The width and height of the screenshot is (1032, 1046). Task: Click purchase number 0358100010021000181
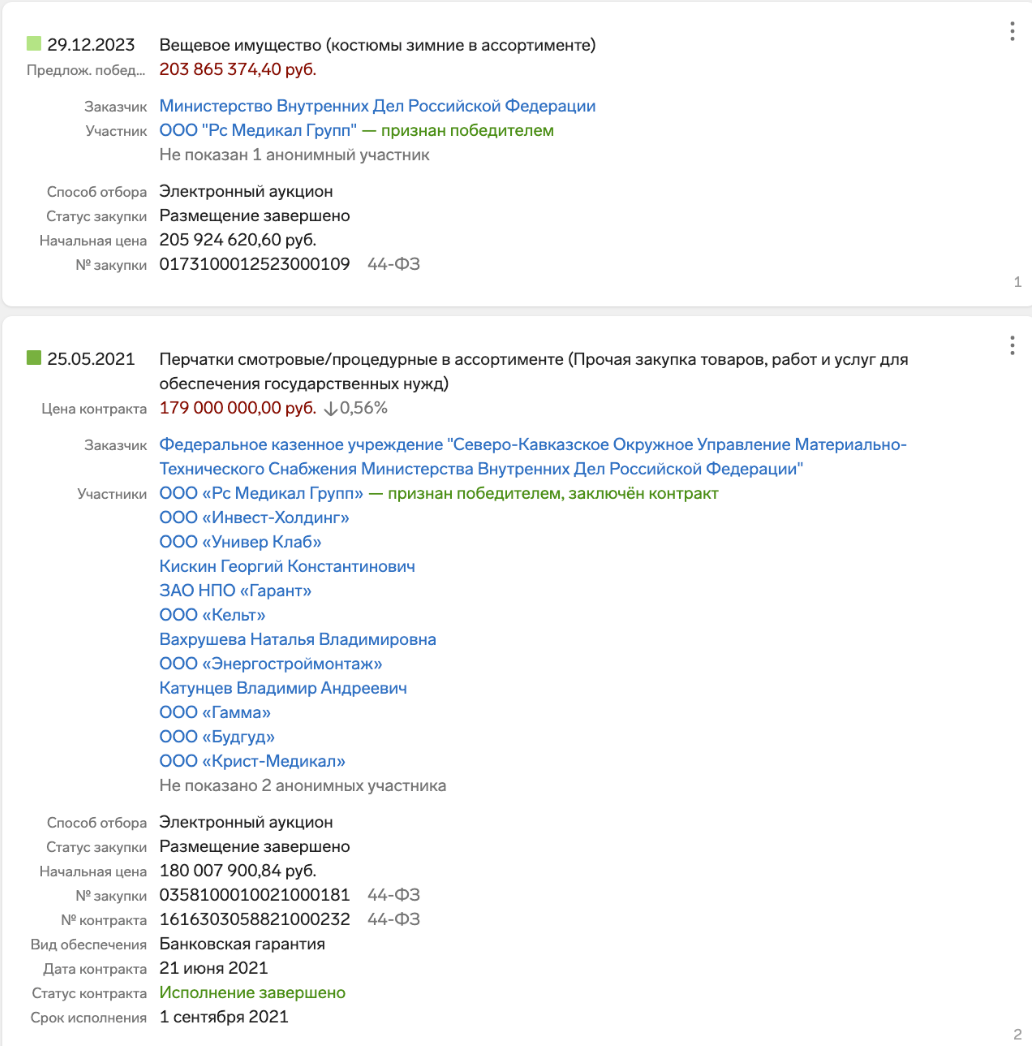click(x=254, y=895)
